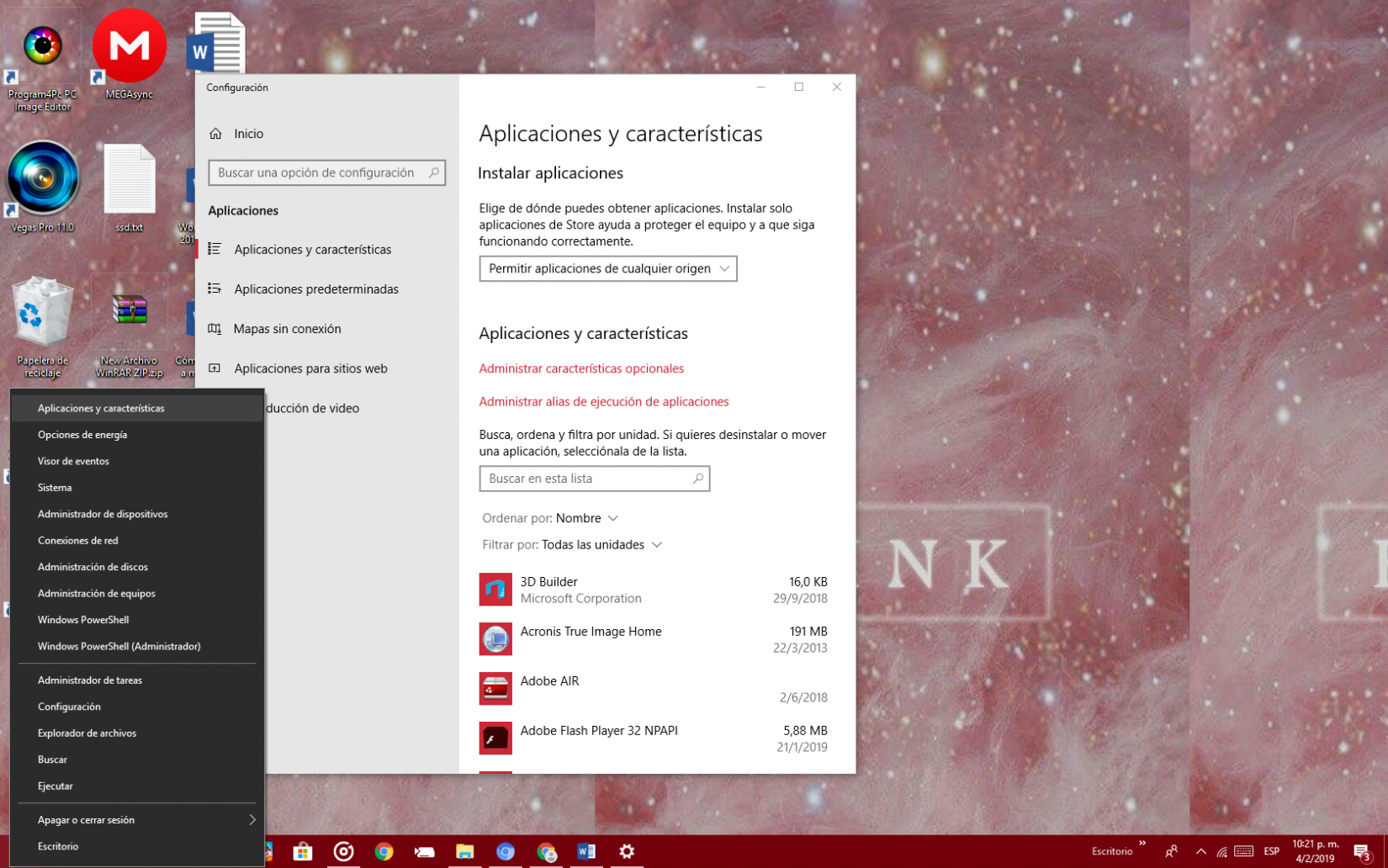Open the taskbar clock and date
Screen dimensions: 1388x868
tap(1316, 851)
